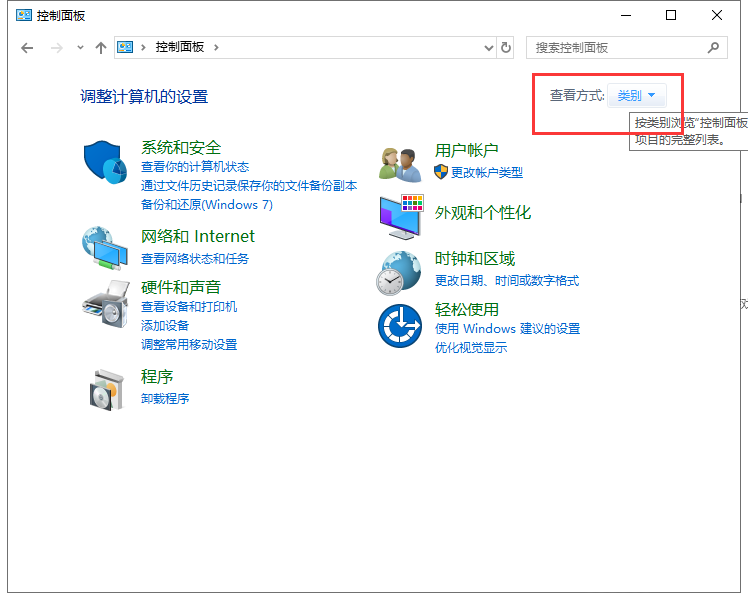Open 时钟和区域 category heading
This screenshot has width=748, height=600.
tap(475, 259)
